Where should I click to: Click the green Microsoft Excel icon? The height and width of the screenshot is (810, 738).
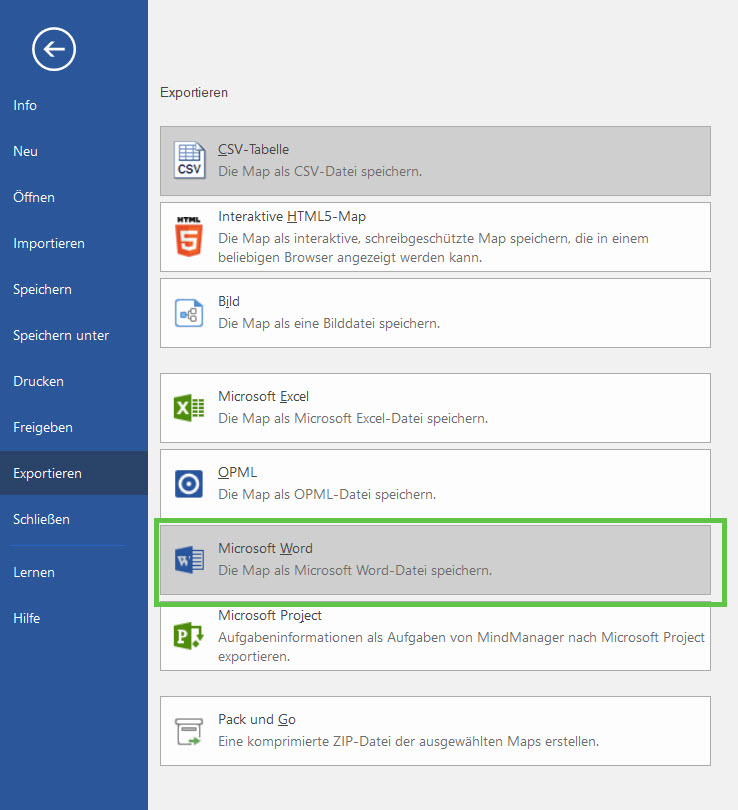(189, 408)
